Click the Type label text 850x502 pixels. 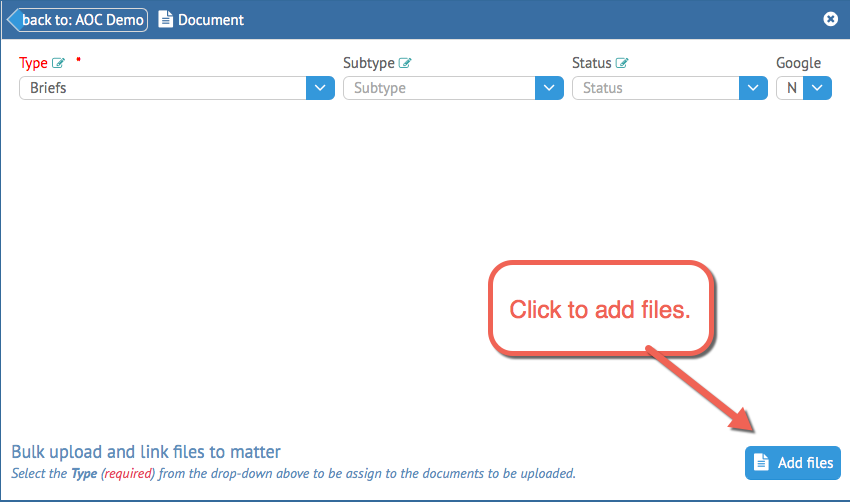click(33, 63)
